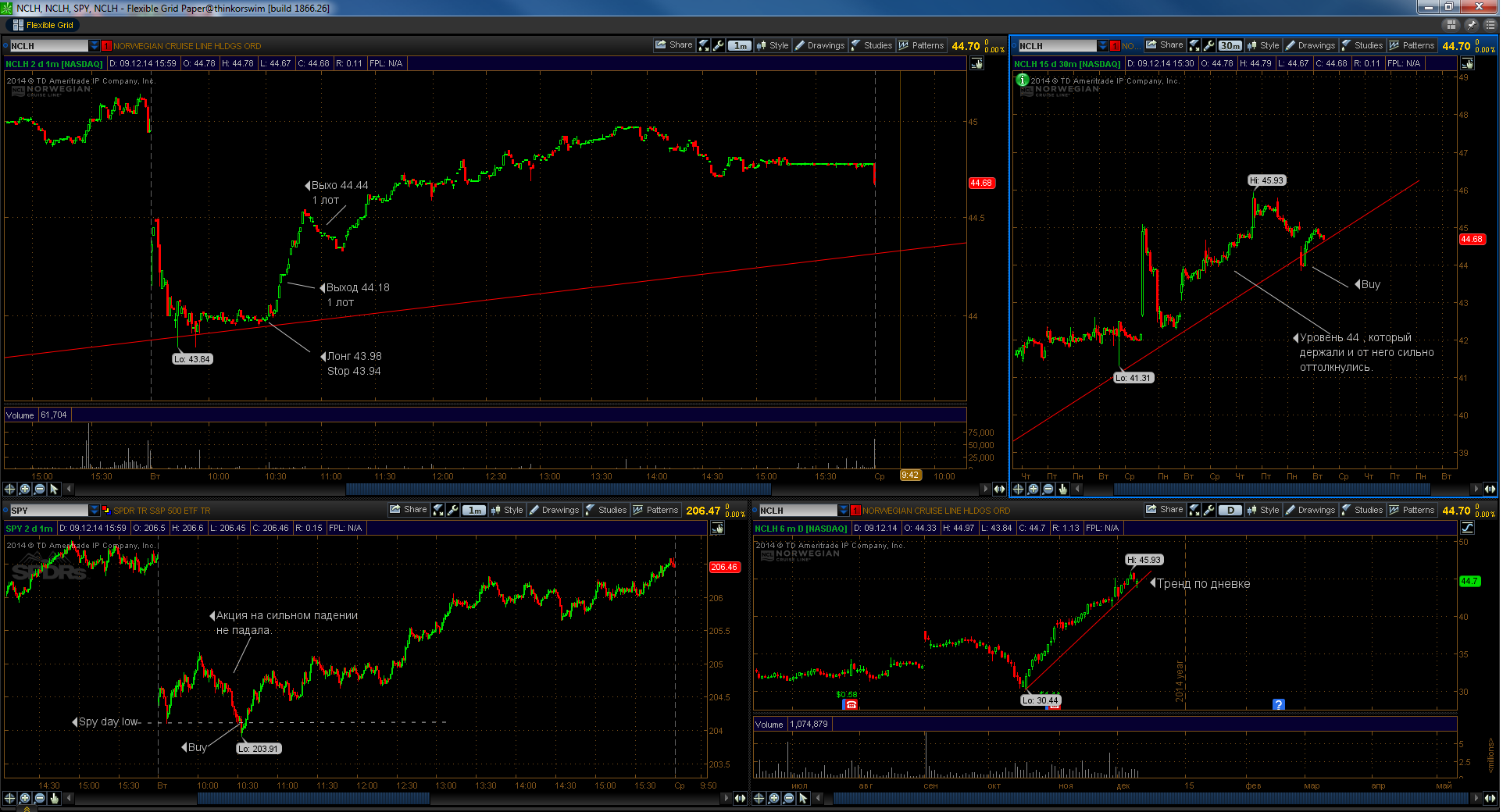Click the green info icon on the top-right chart
This screenshot has width=1503, height=812.
coord(1022,80)
